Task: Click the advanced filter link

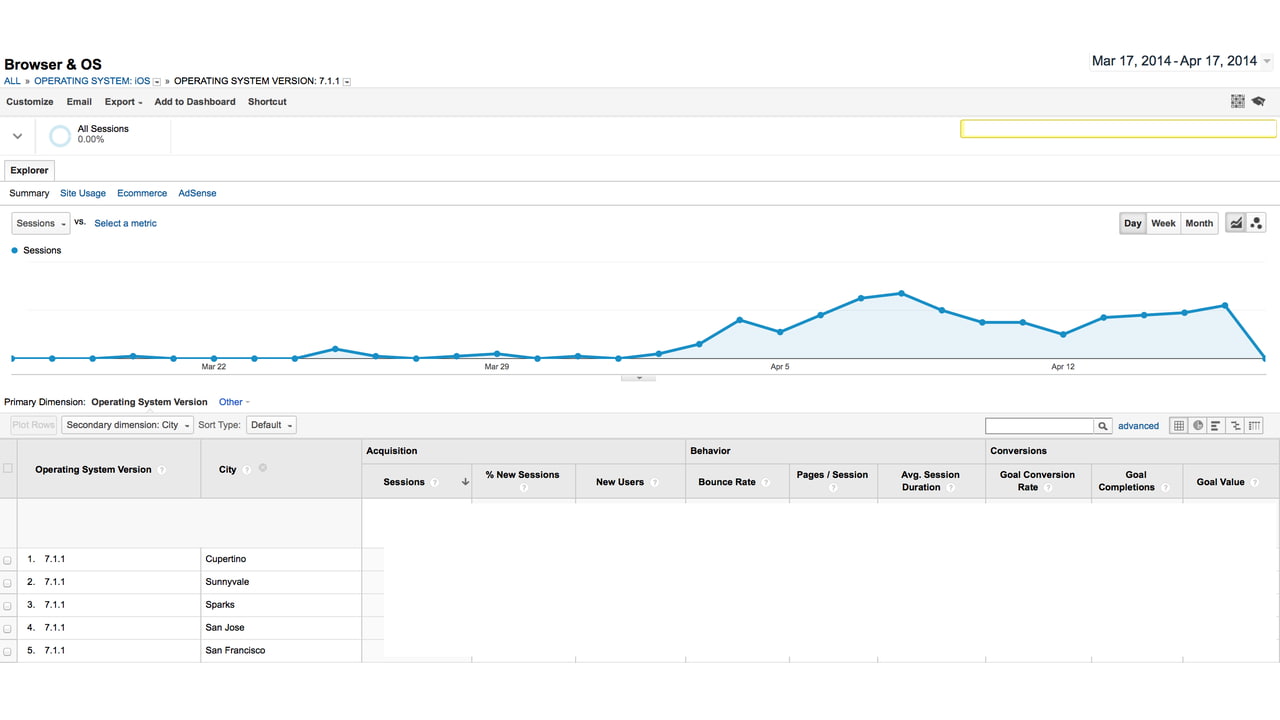Action: click(x=1138, y=426)
